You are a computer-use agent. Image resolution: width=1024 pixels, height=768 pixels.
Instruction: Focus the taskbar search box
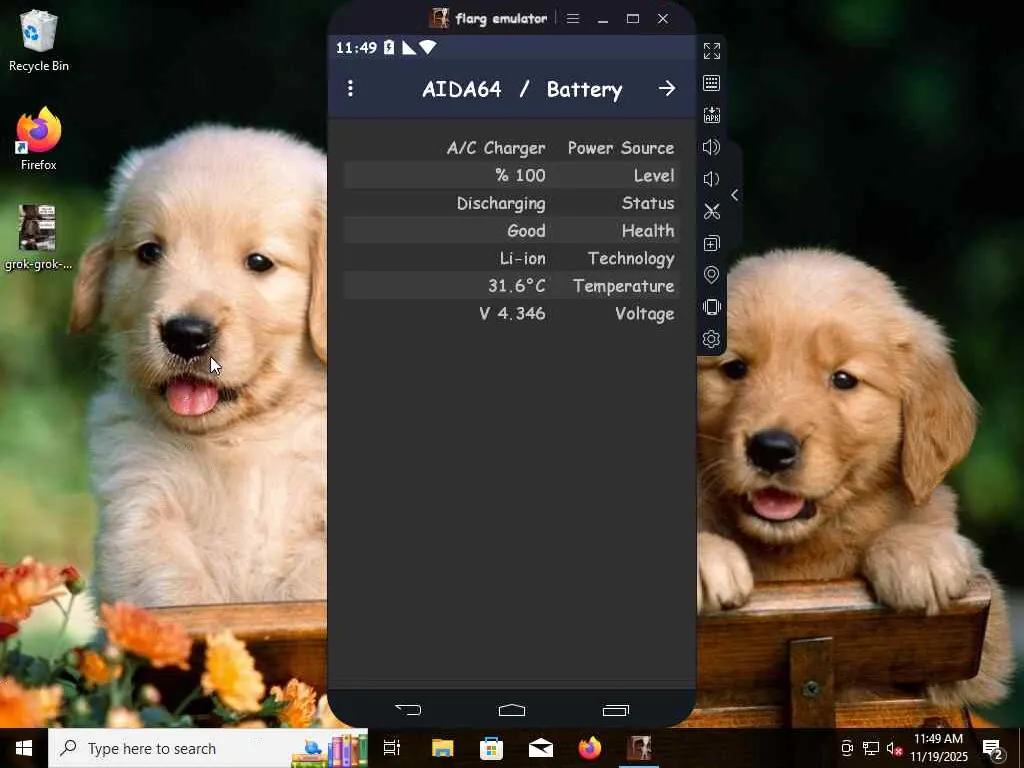click(208, 748)
